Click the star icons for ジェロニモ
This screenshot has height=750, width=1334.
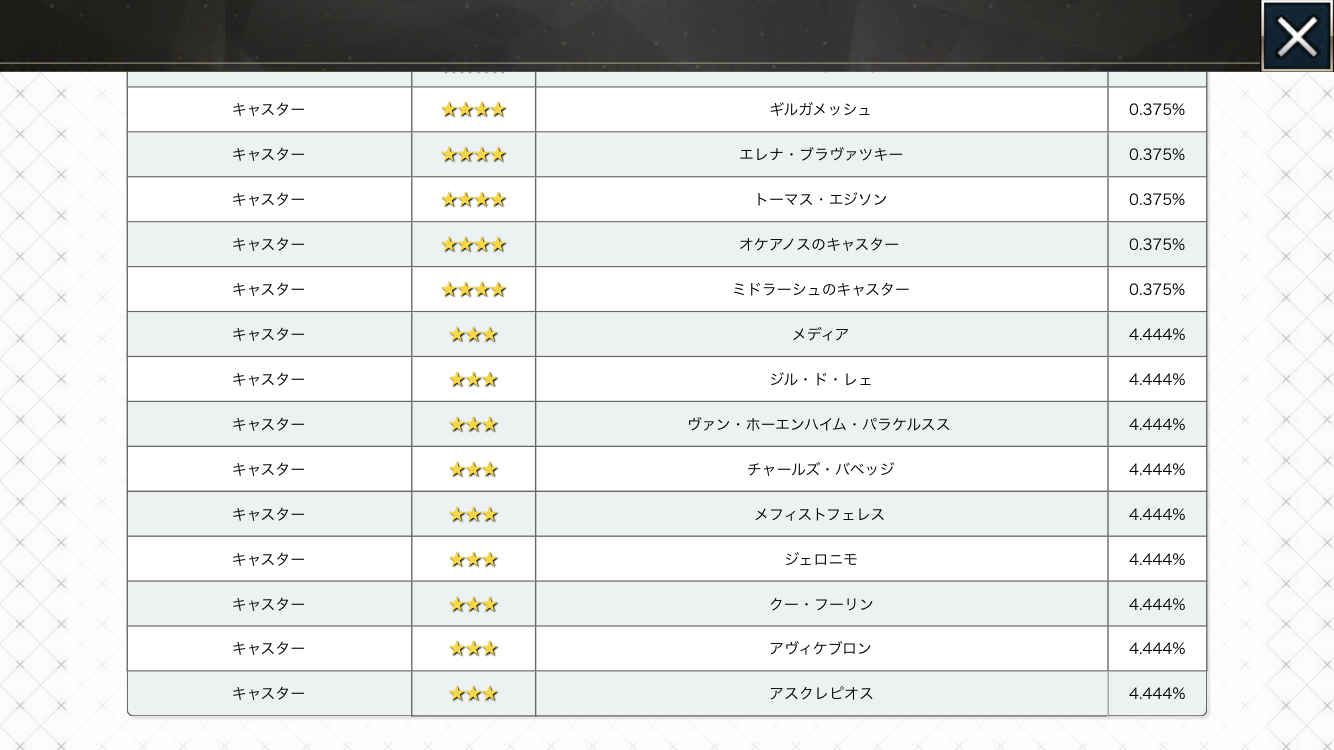point(473,560)
